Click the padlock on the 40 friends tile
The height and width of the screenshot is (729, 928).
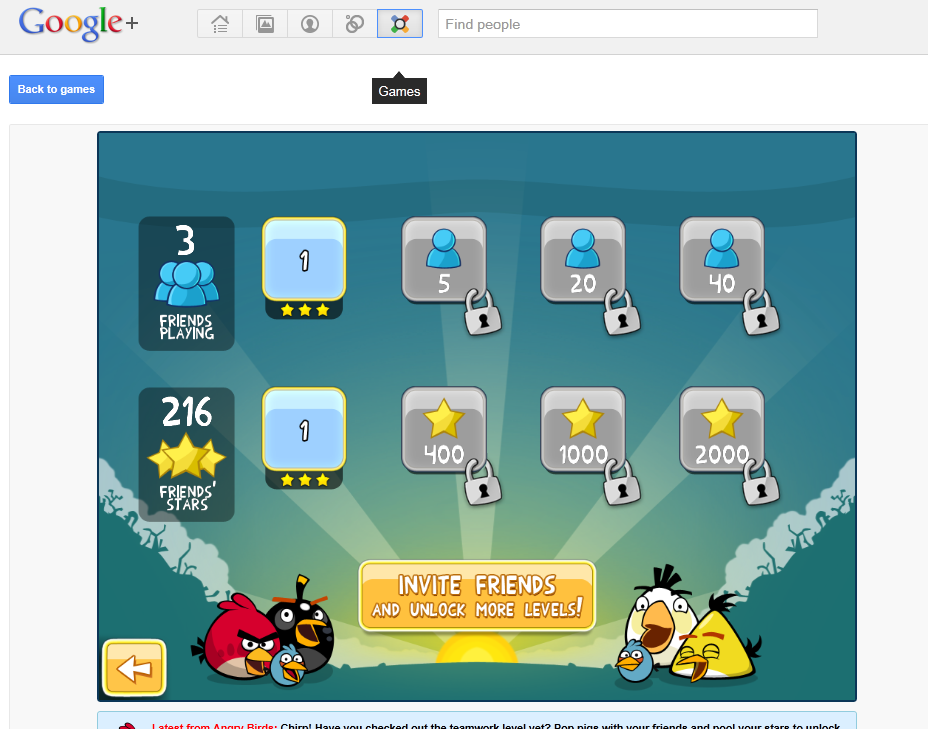pos(761,312)
